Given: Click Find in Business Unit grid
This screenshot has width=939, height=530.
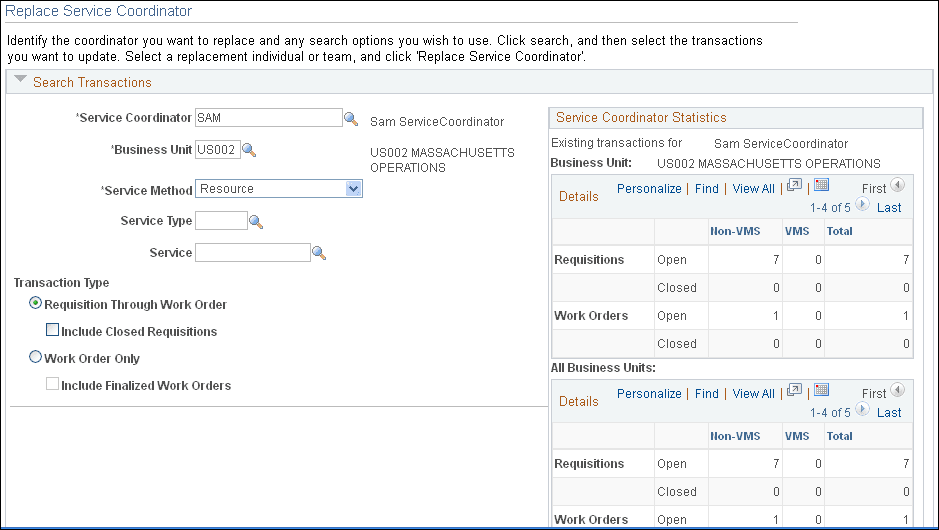Looking at the screenshot, I should (707, 189).
